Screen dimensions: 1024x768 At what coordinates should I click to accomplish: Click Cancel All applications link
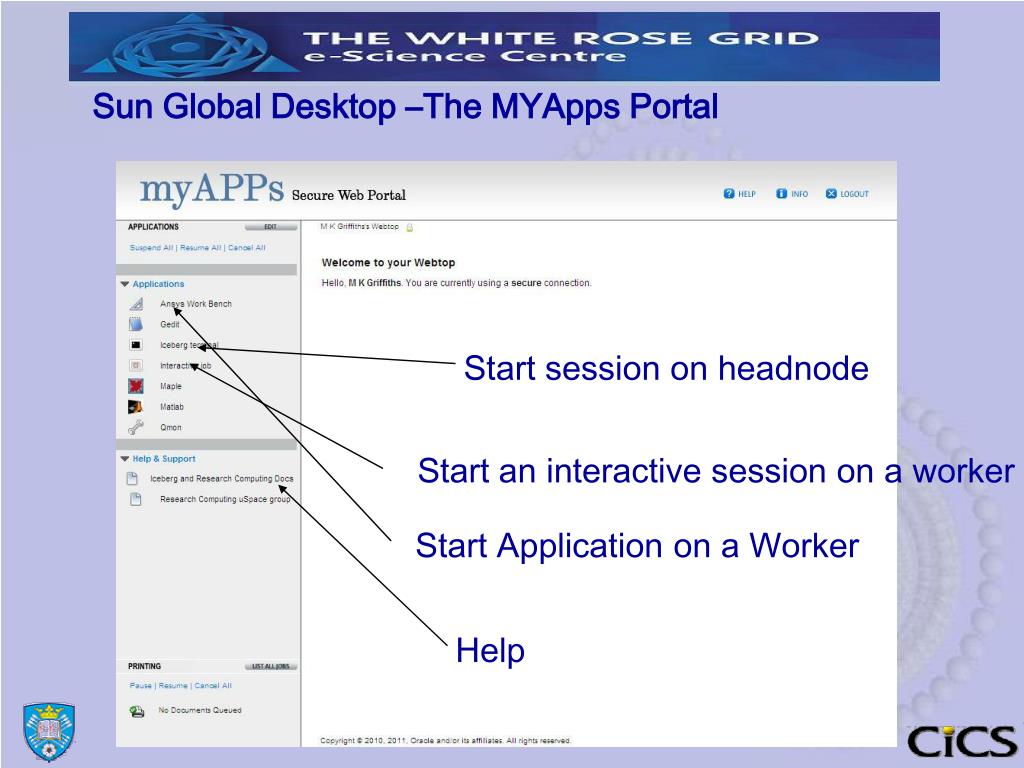[x=247, y=248]
